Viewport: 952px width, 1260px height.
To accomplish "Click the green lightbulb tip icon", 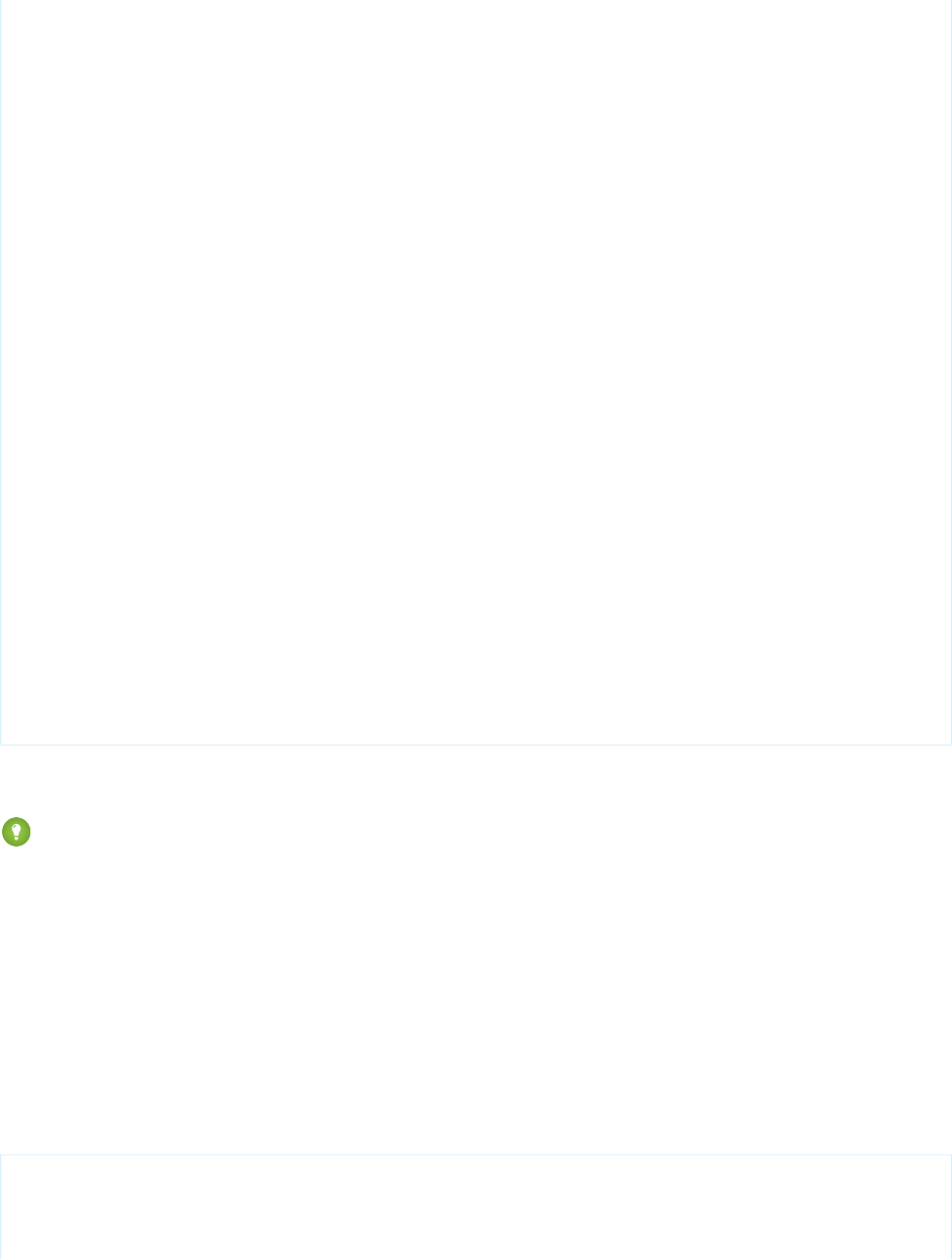I will (x=17, y=832).
